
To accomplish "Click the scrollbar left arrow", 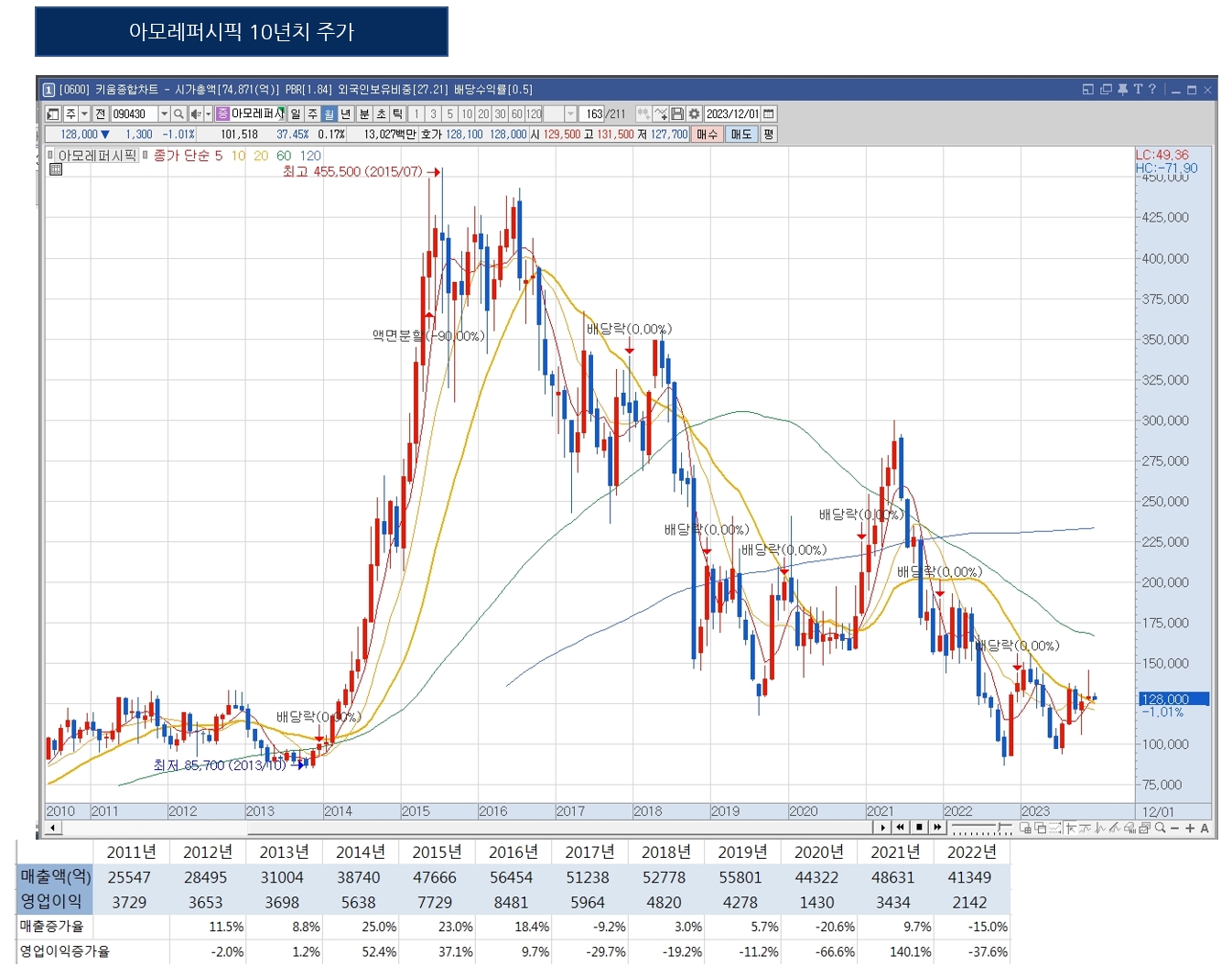I will click(53, 828).
